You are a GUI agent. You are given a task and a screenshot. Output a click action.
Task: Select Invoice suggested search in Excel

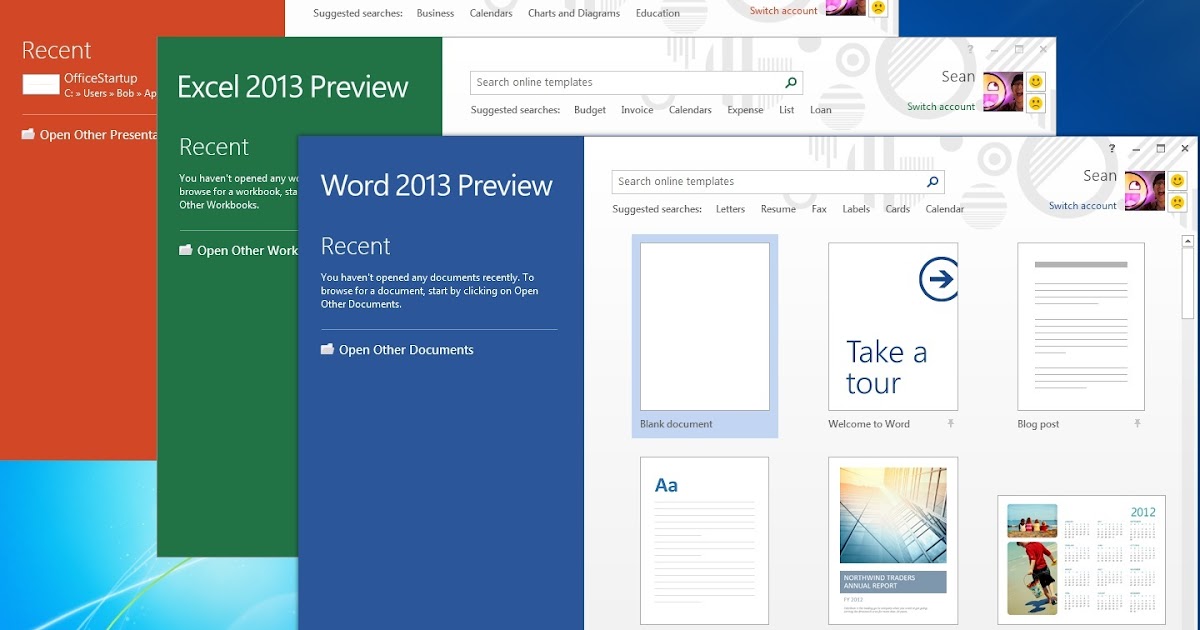(637, 110)
